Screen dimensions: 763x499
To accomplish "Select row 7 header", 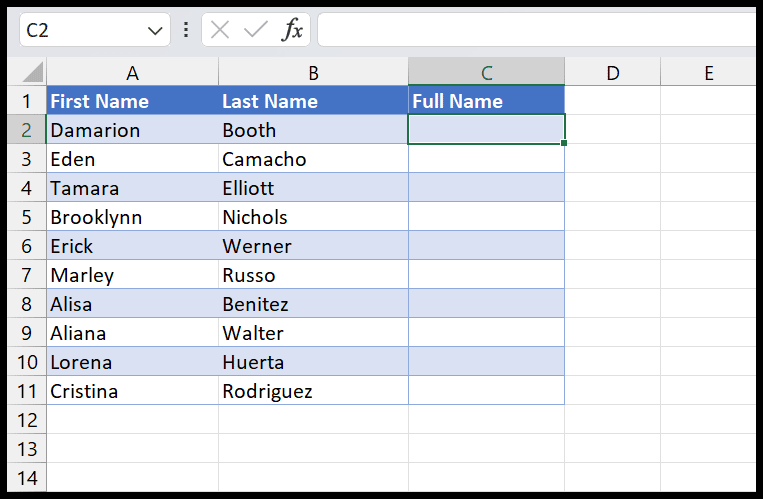I will point(27,275).
